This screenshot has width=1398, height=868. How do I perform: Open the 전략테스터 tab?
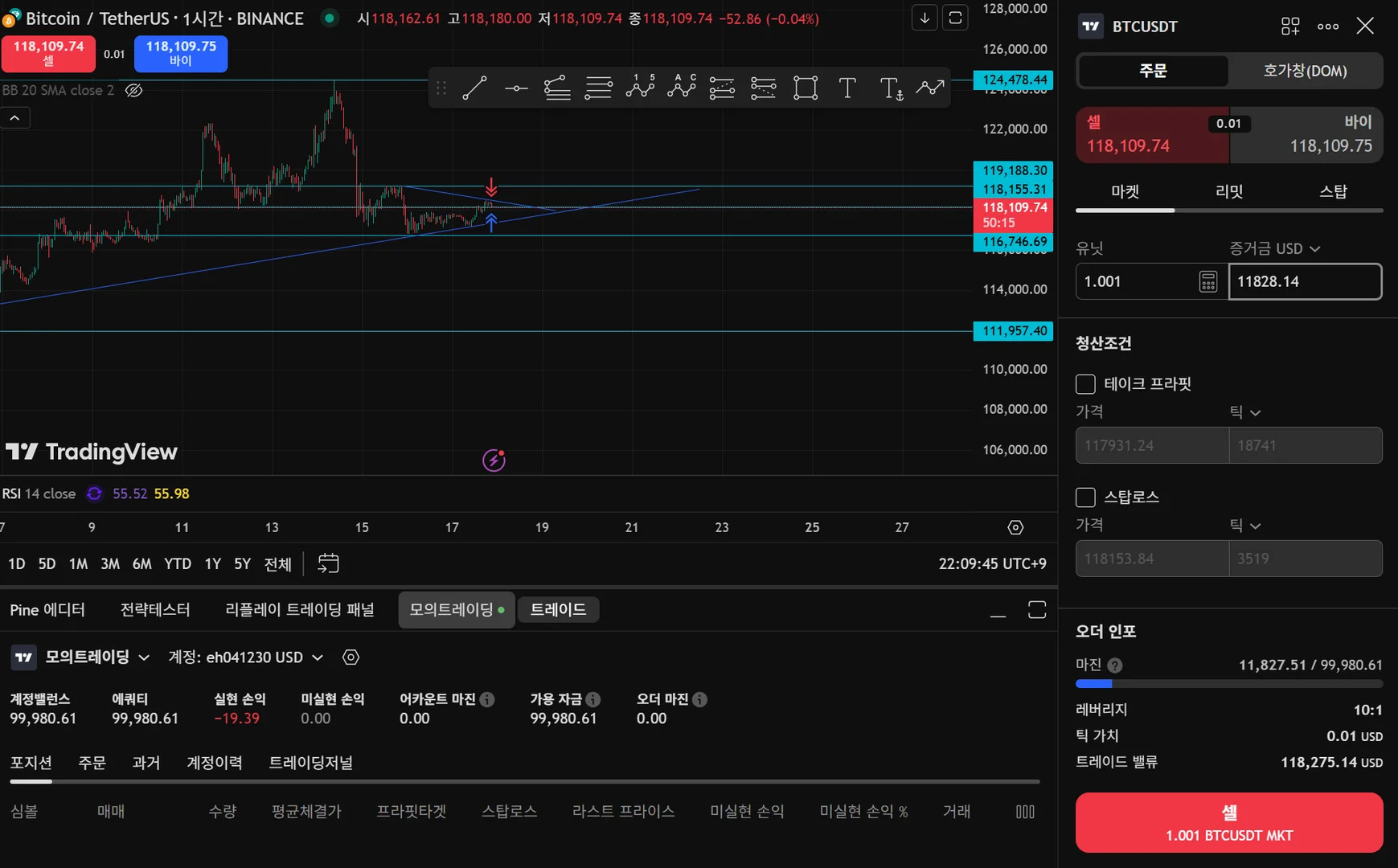coord(155,610)
